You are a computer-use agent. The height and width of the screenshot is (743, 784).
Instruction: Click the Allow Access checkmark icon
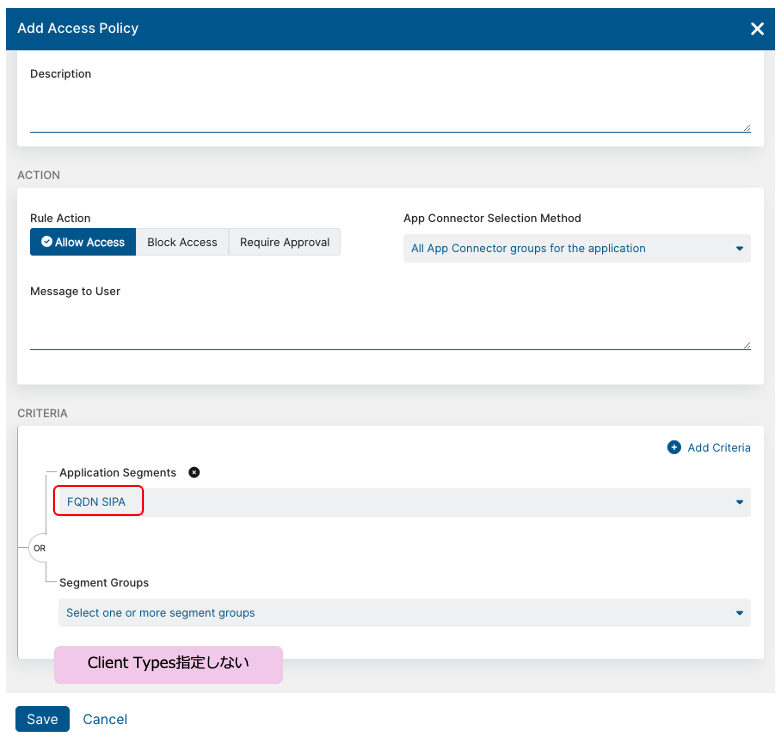46,242
